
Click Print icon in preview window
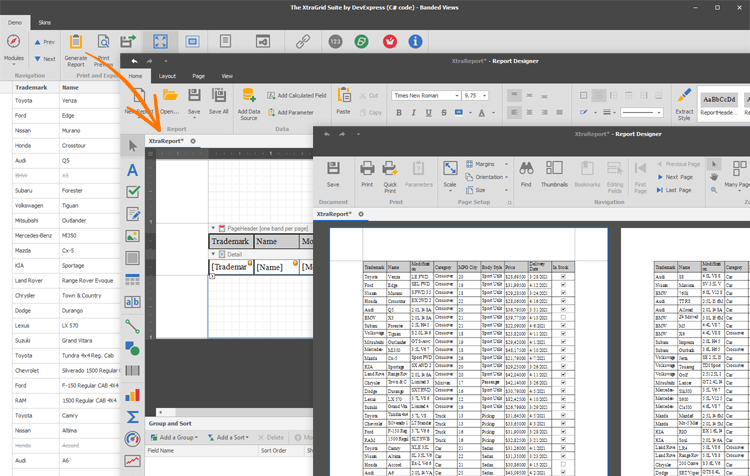pyautogui.click(x=367, y=168)
